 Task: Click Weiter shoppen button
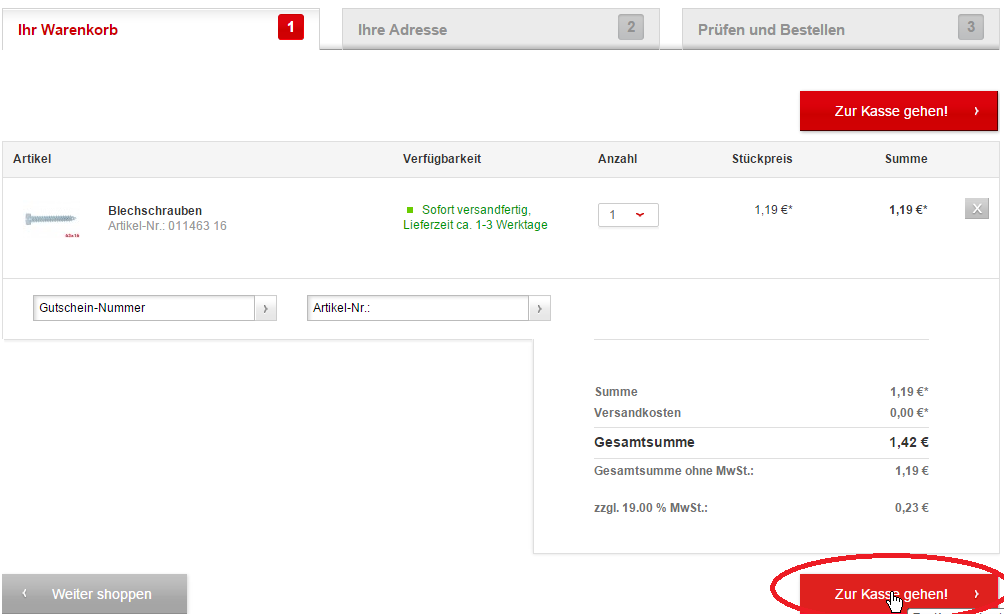coord(95,594)
